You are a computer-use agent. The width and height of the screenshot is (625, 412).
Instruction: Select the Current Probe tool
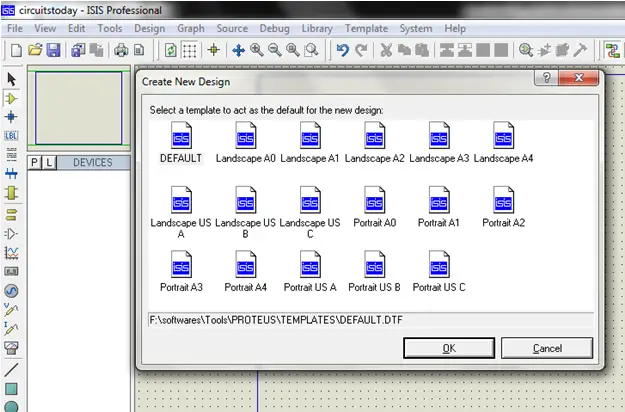[x=11, y=328]
